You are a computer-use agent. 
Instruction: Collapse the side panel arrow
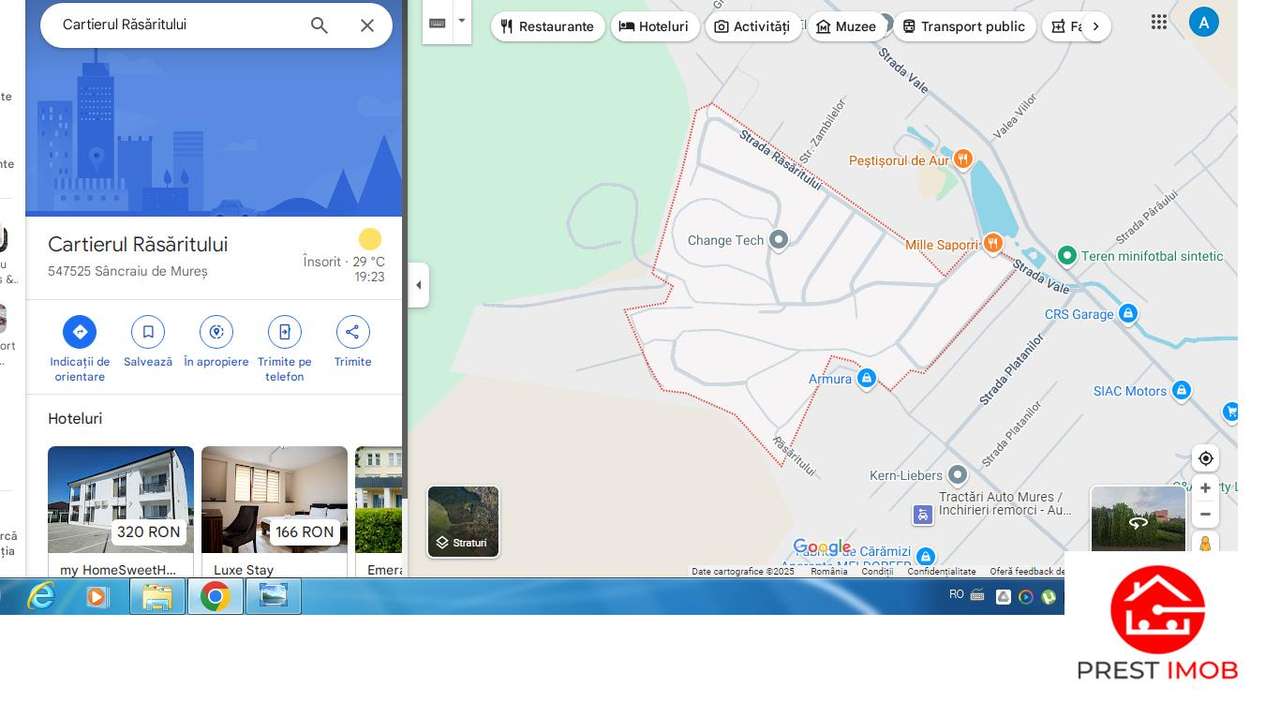(x=418, y=285)
